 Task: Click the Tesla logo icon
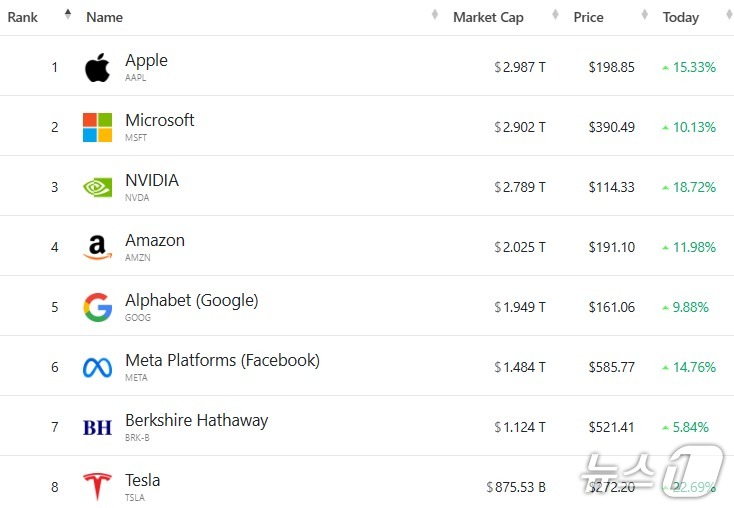click(97, 487)
